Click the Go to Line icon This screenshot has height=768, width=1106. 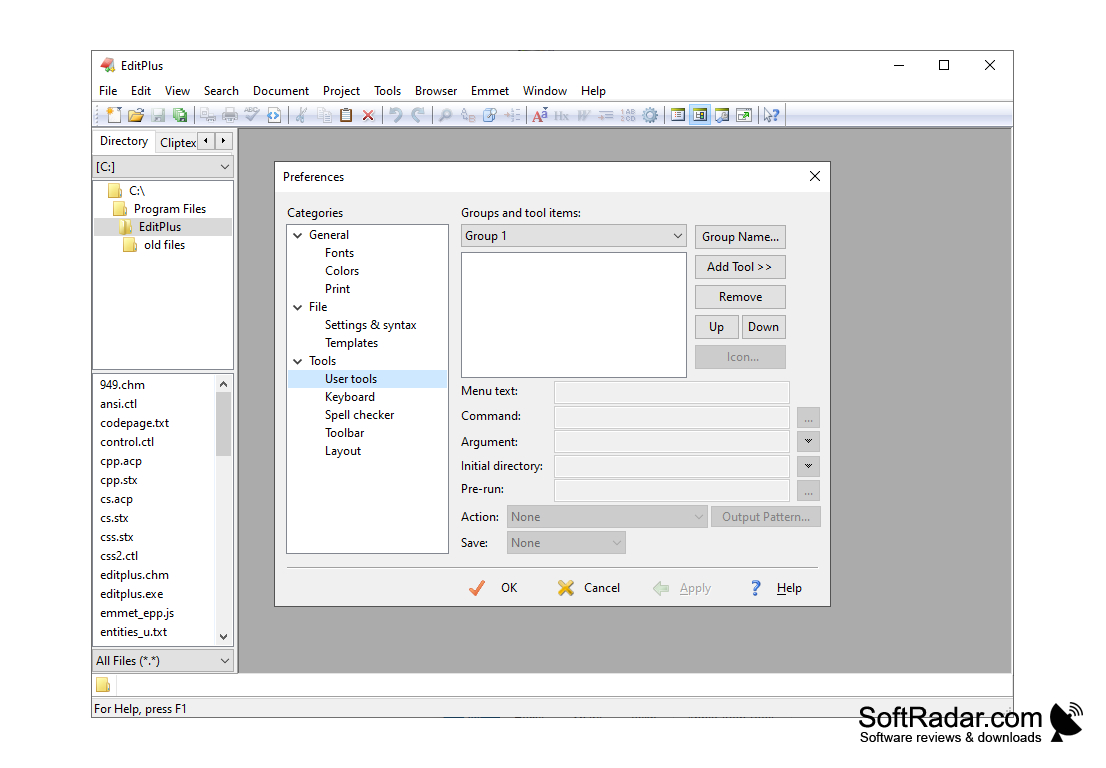(512, 115)
